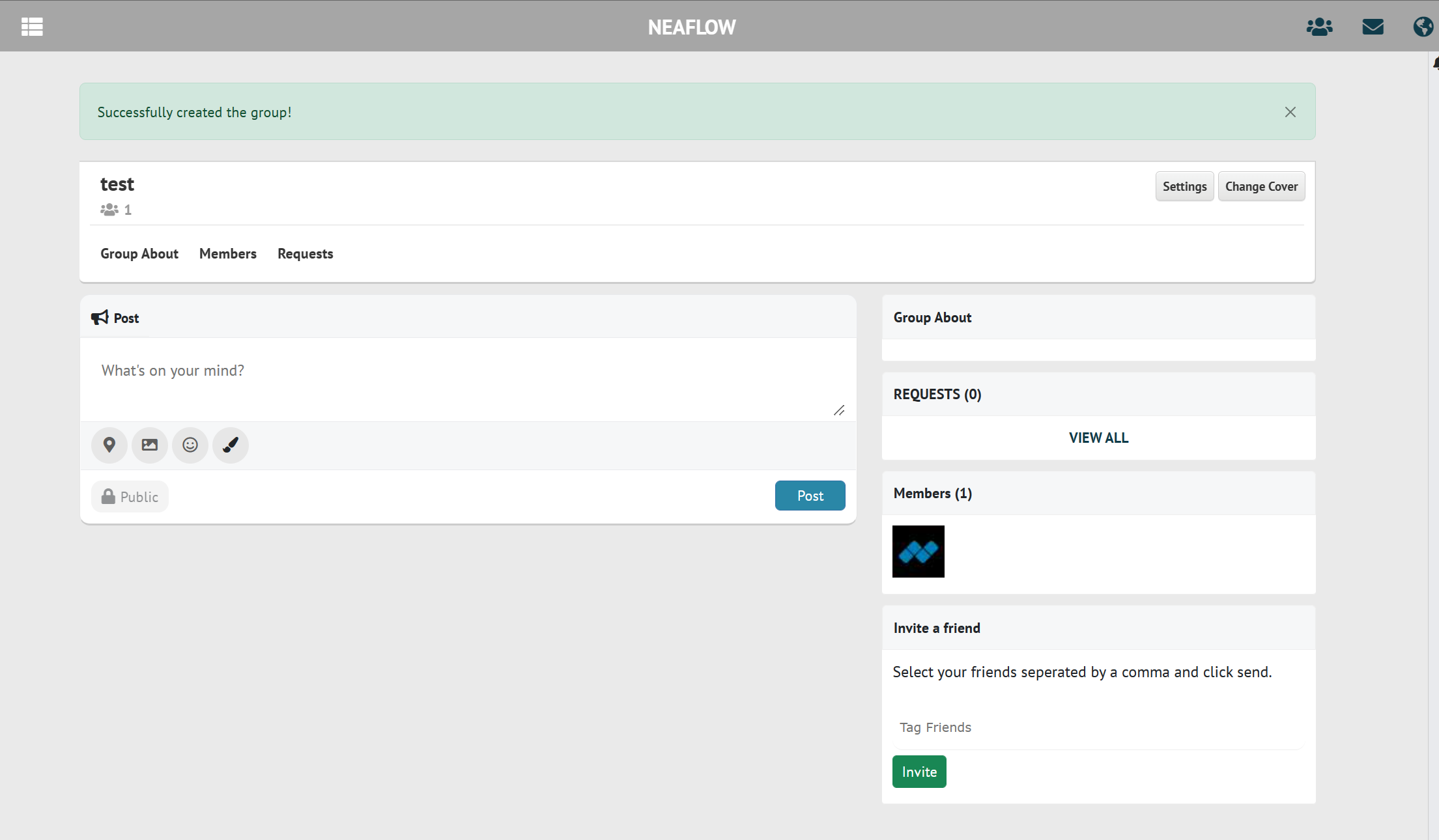Viewport: 1439px width, 840px height.
Task: Open emoji picker for post
Action: [x=190, y=445]
